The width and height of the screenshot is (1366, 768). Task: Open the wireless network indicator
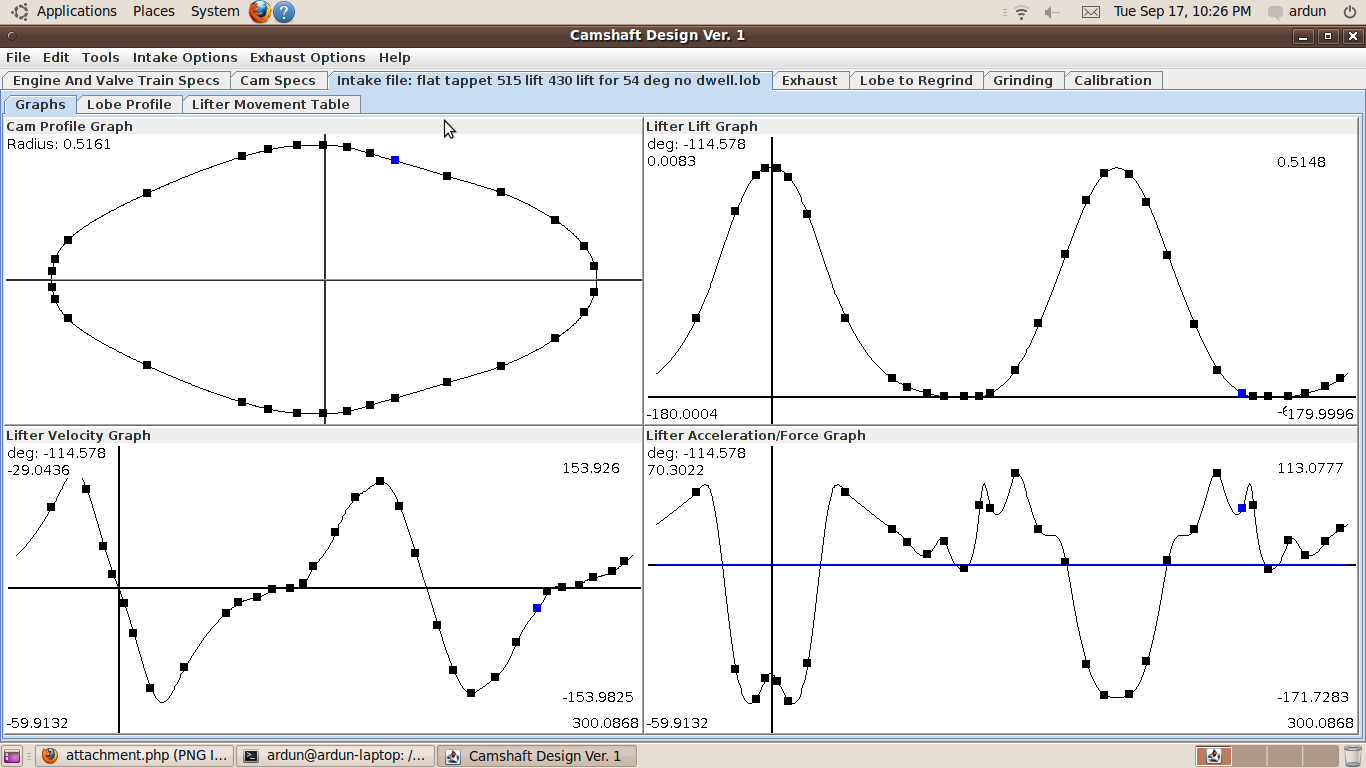[1021, 12]
